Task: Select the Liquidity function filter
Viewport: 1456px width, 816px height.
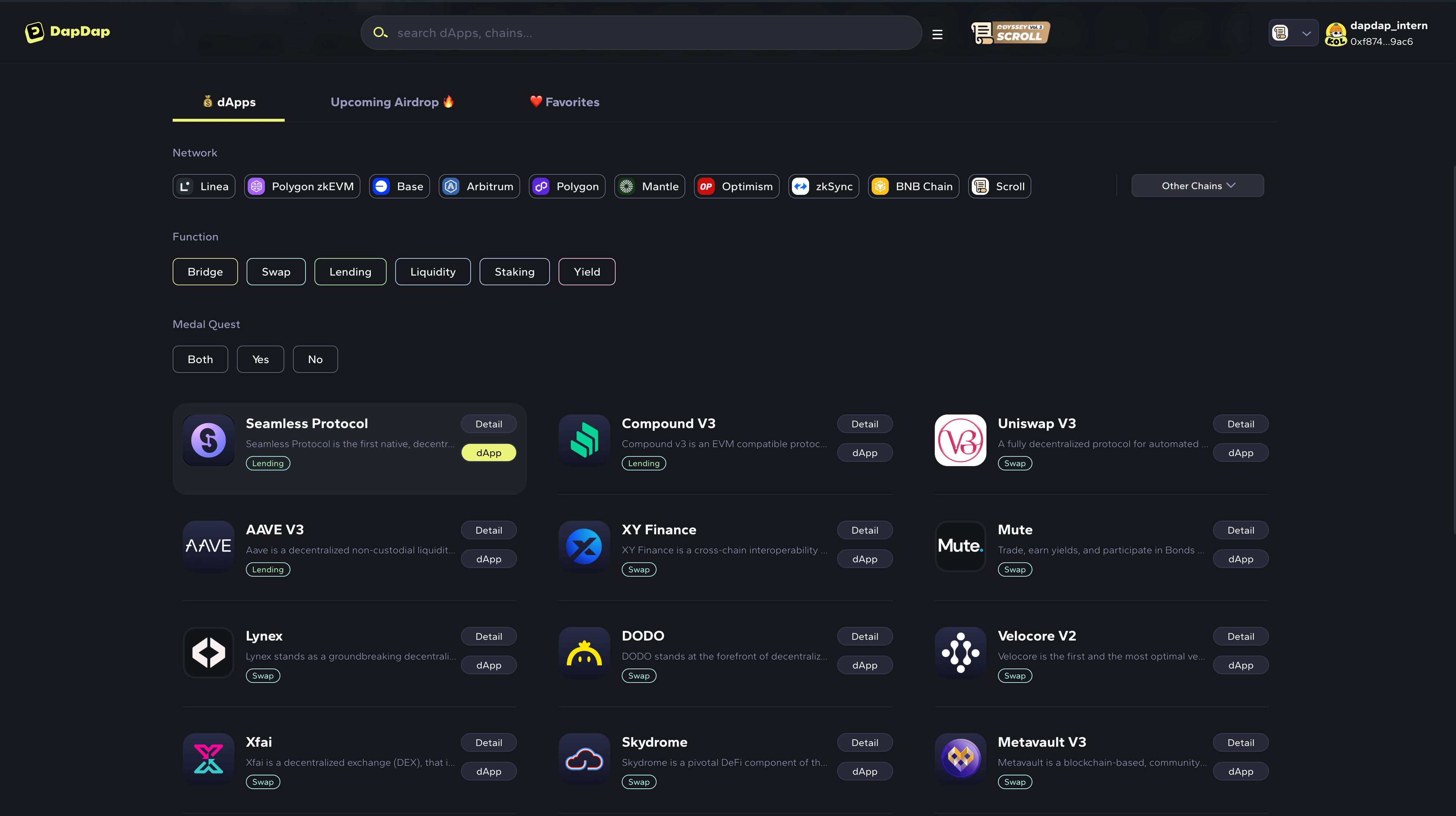Action: tap(433, 272)
